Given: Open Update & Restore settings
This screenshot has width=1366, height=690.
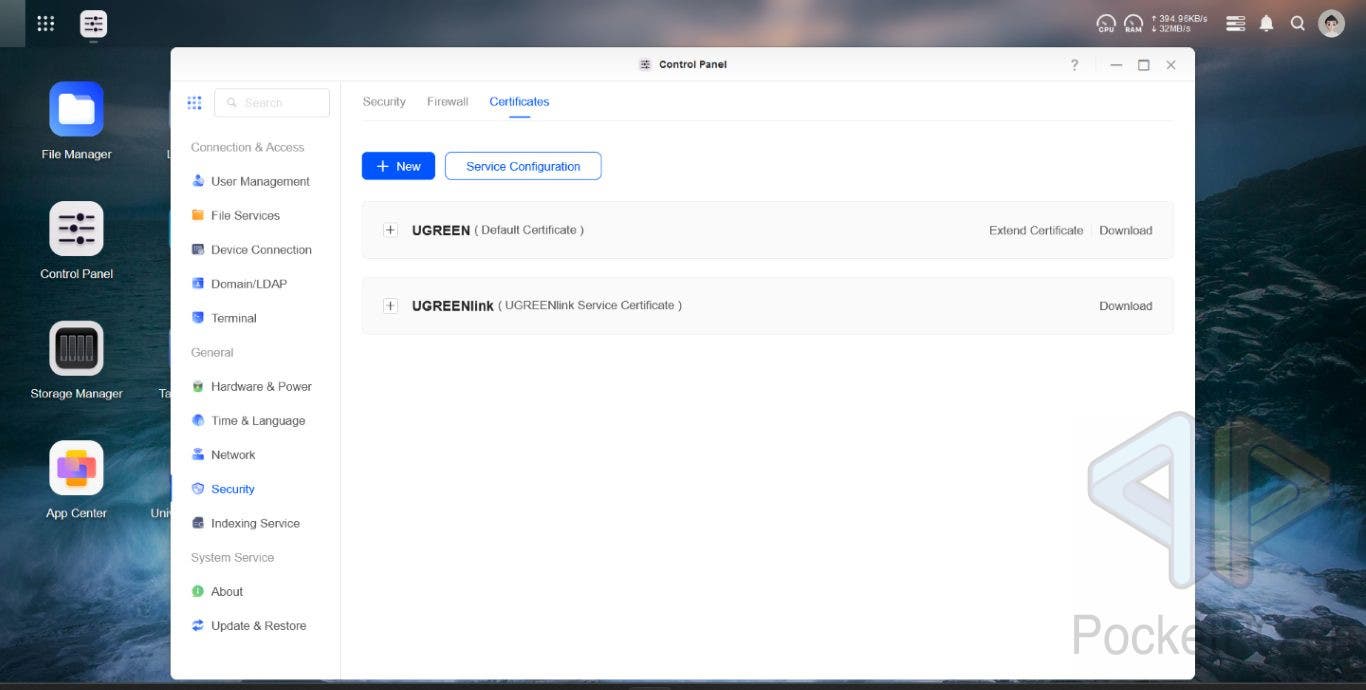Looking at the screenshot, I should (x=249, y=626).
